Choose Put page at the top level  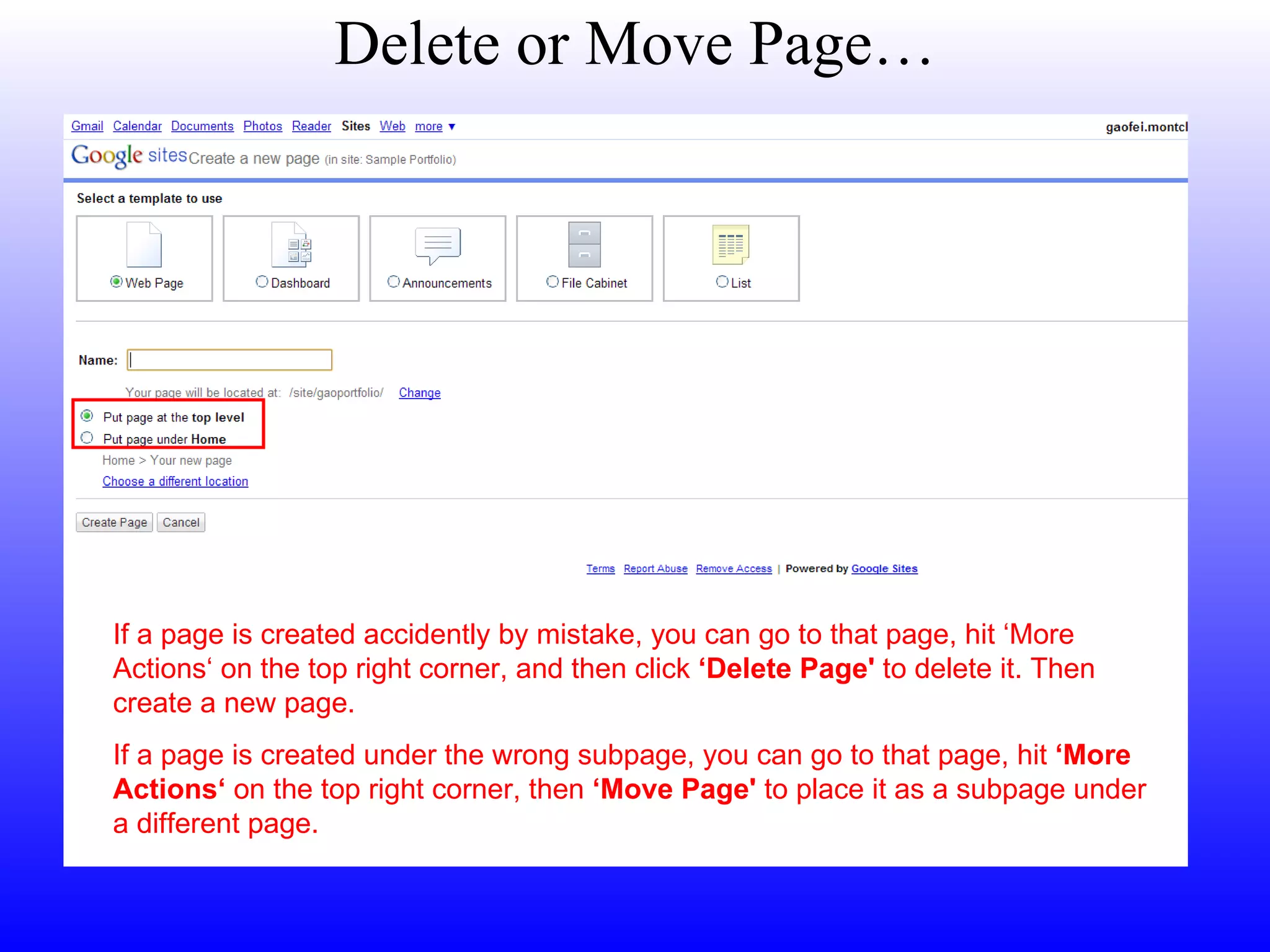click(x=87, y=416)
